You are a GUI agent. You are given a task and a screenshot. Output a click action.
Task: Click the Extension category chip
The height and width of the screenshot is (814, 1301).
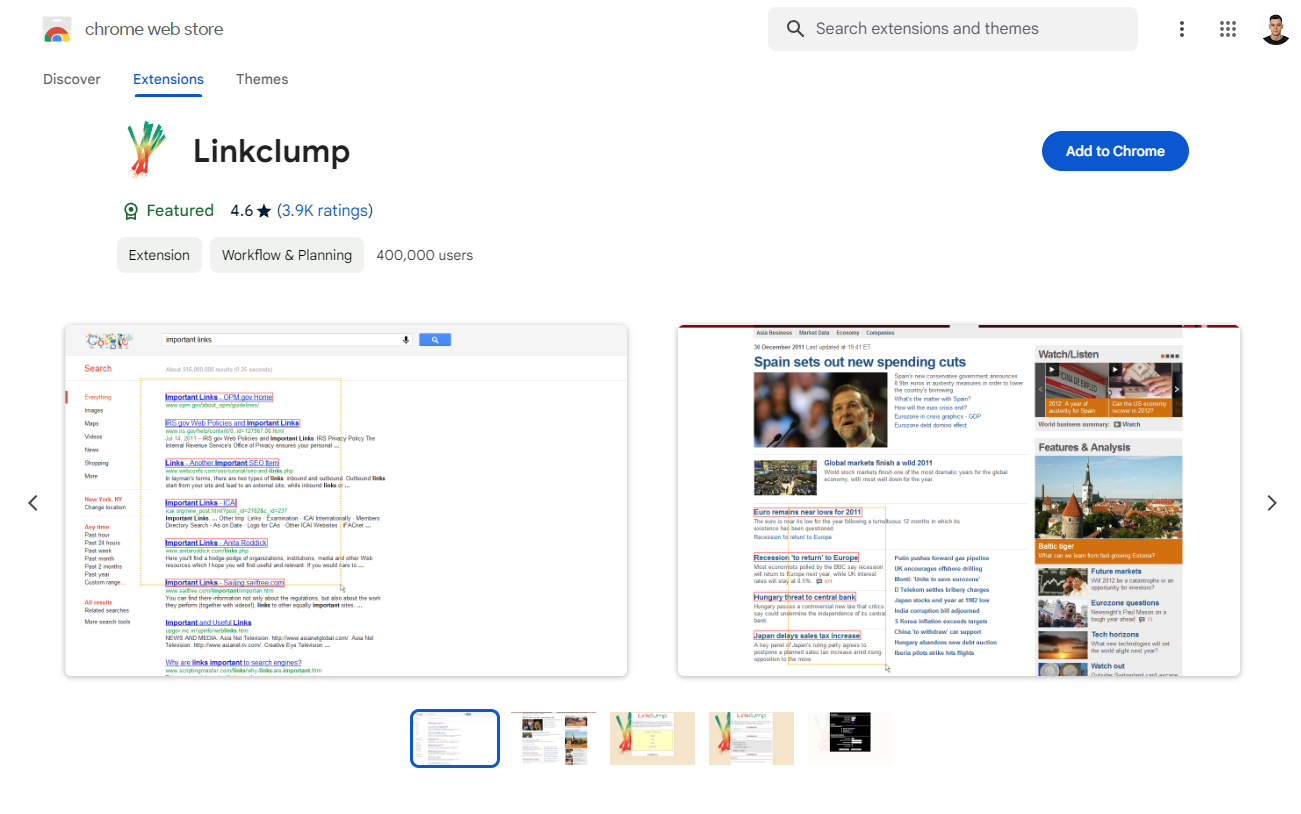[159, 255]
